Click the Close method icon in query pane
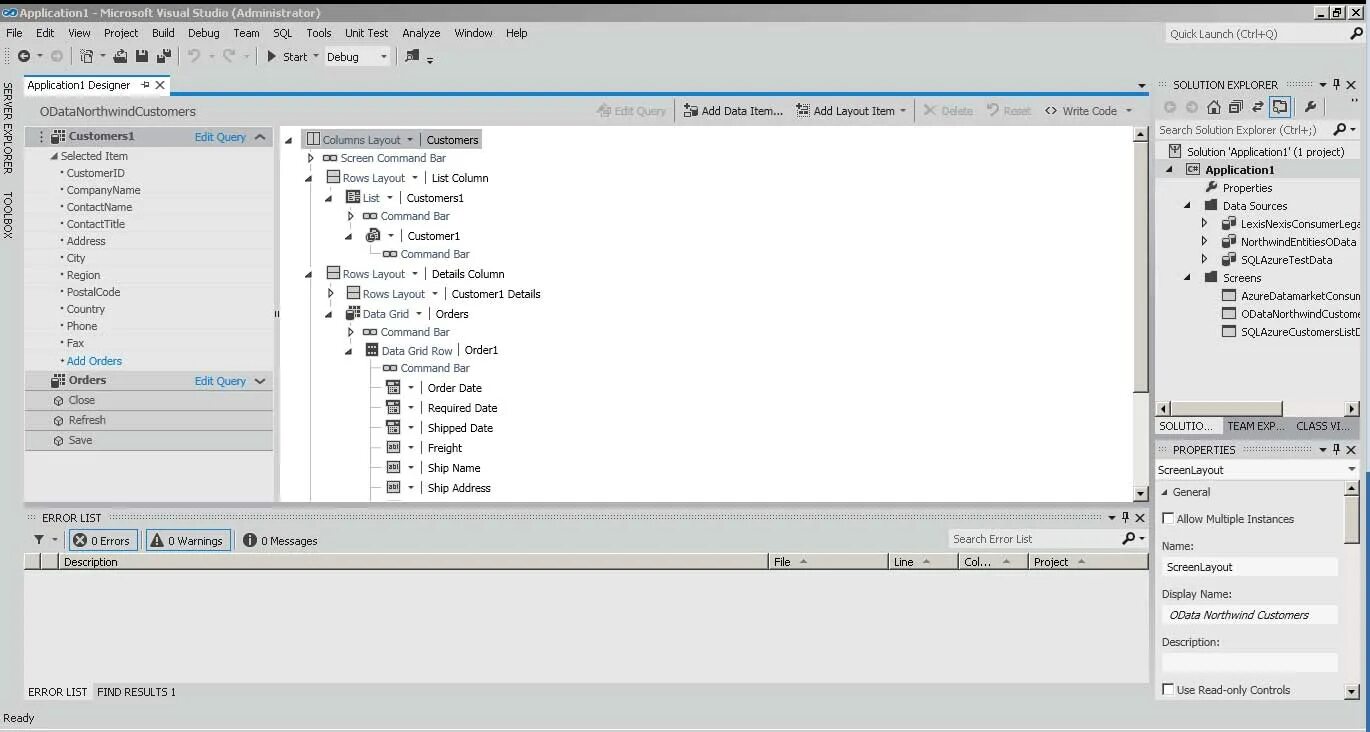This screenshot has height=732, width=1370. click(x=59, y=400)
